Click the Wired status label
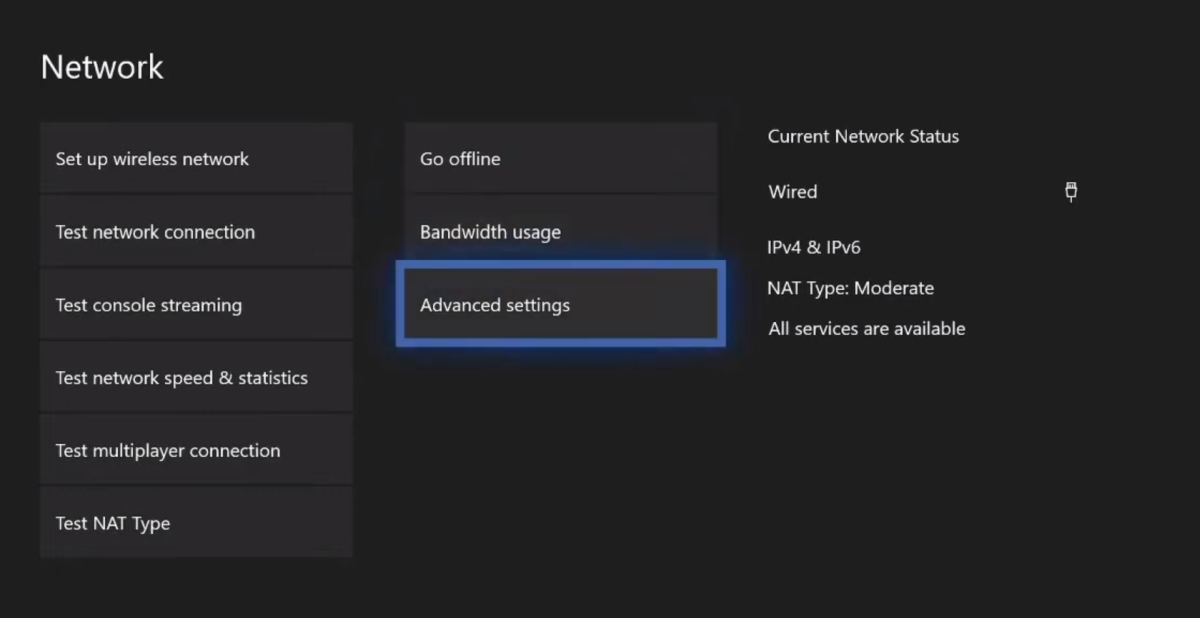Image resolution: width=1200 pixels, height=618 pixels. click(793, 191)
